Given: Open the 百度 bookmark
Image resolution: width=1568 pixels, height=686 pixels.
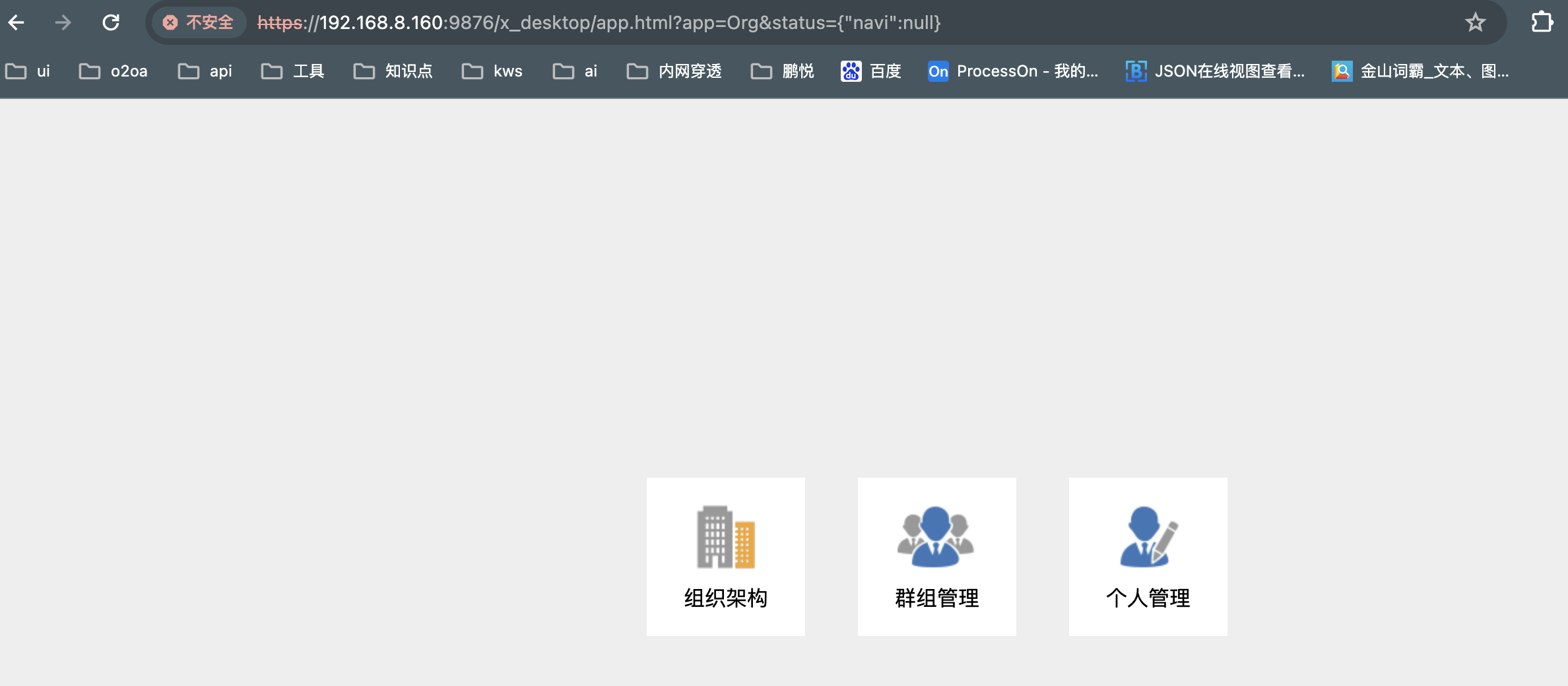Looking at the screenshot, I should [x=871, y=71].
